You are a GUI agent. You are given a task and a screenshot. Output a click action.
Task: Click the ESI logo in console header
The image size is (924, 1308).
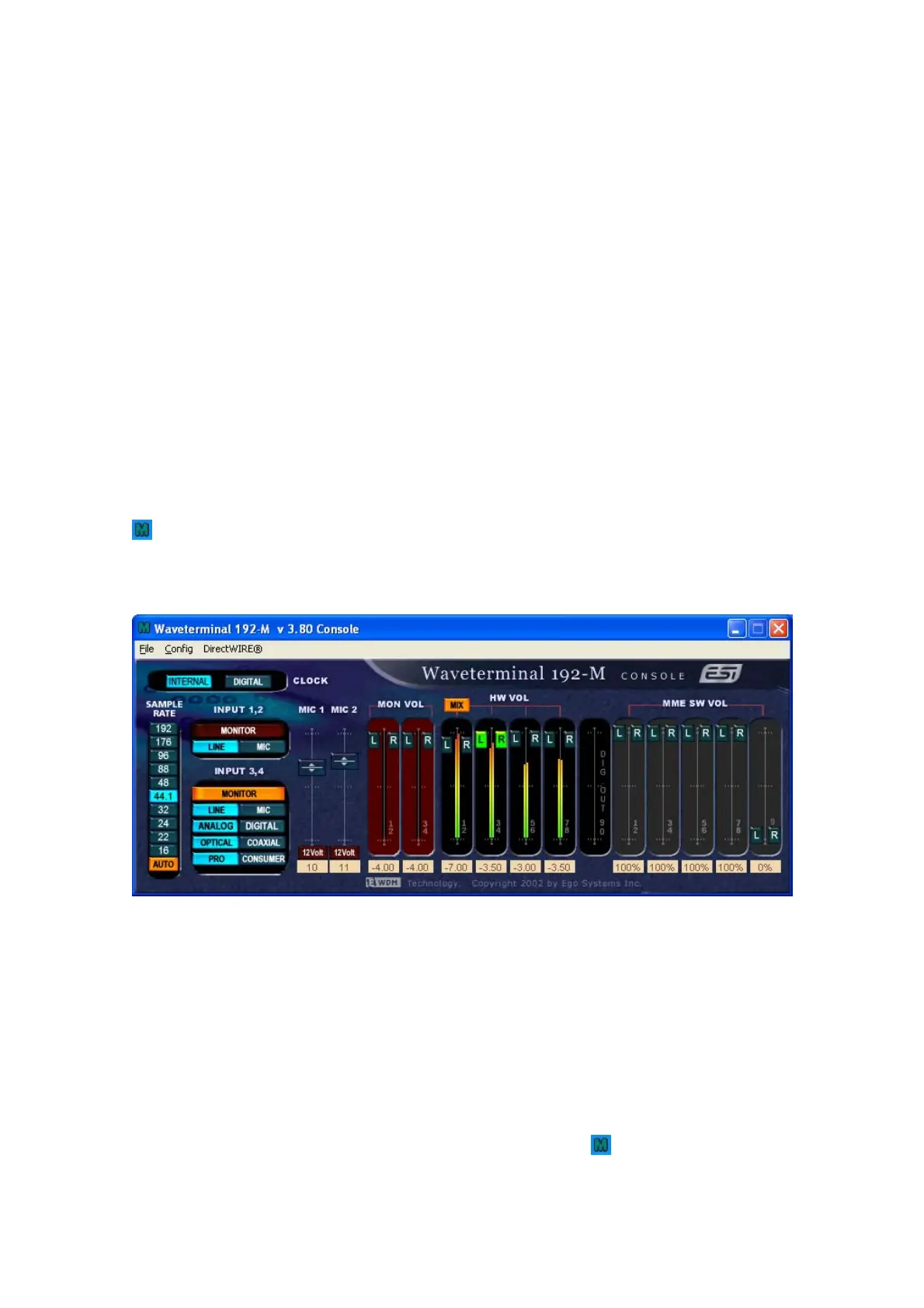[720, 673]
